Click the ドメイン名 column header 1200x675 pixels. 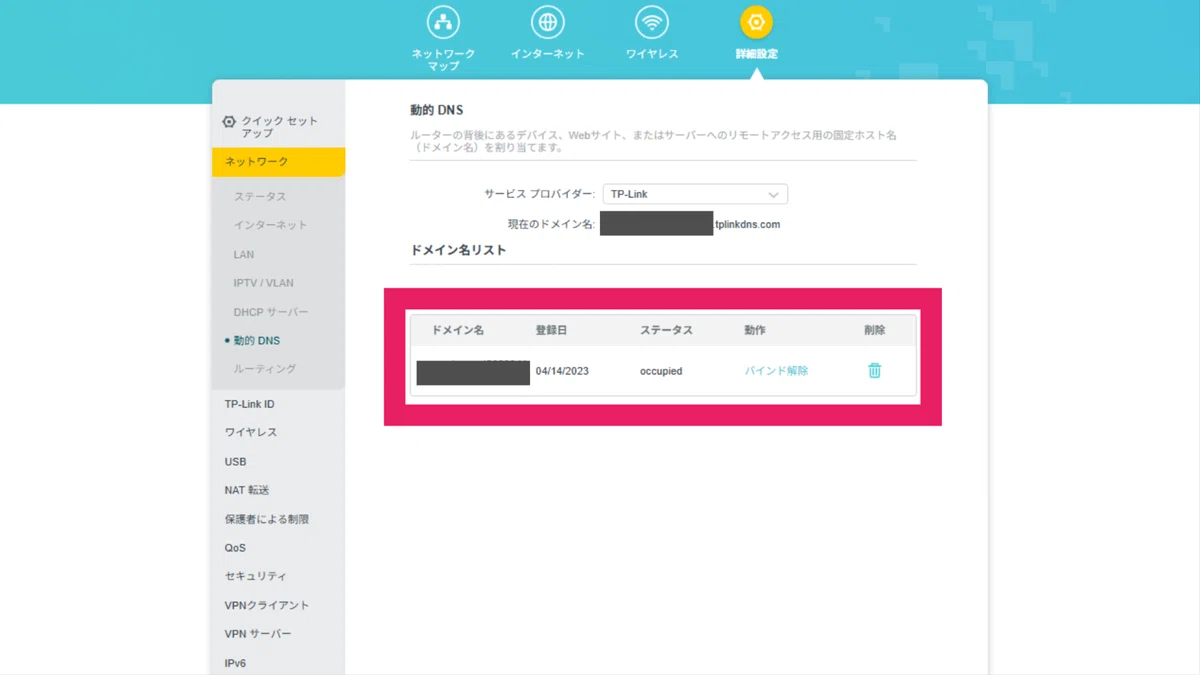pos(458,330)
